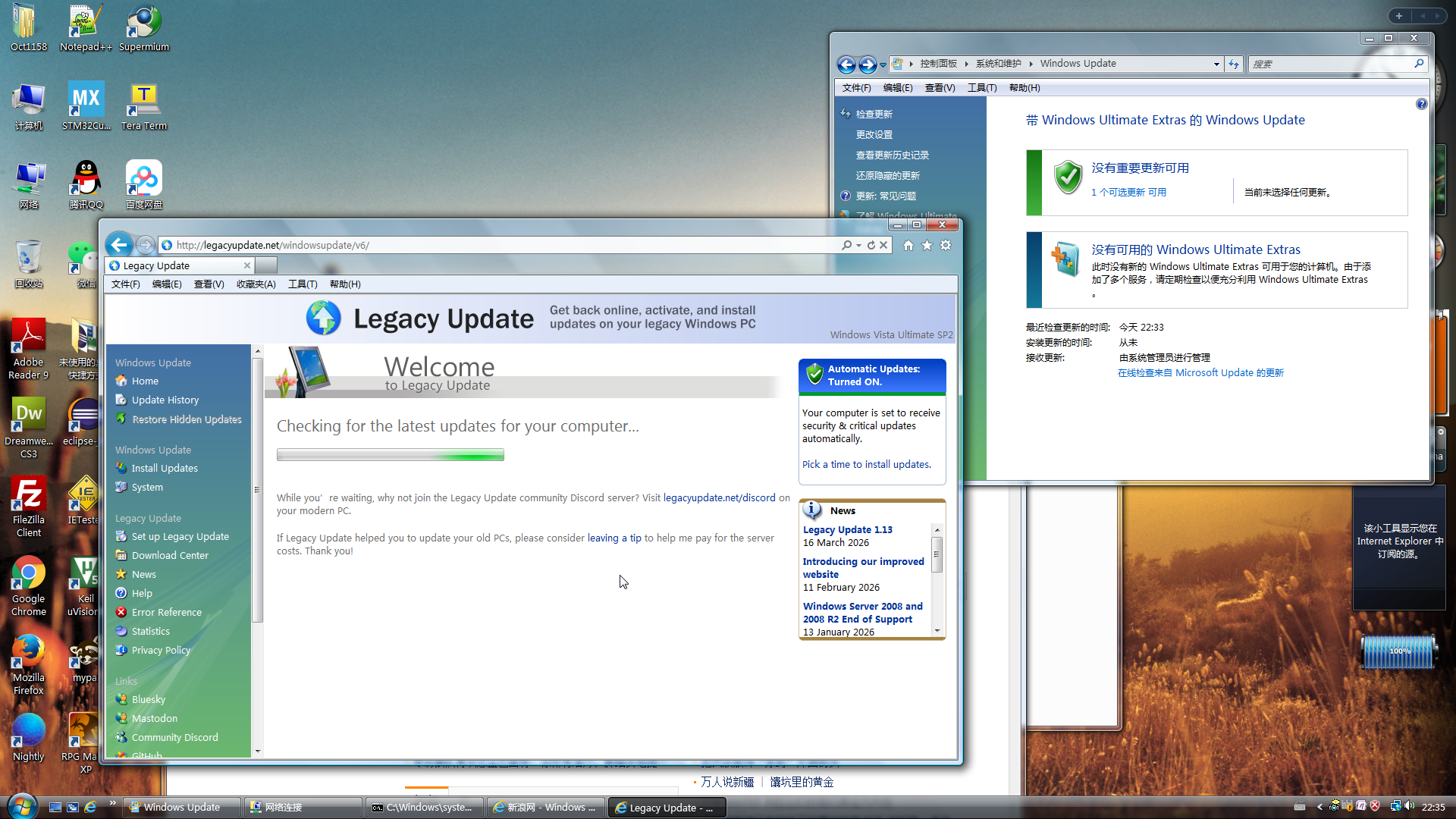Click the update checking progress bar

(x=390, y=455)
